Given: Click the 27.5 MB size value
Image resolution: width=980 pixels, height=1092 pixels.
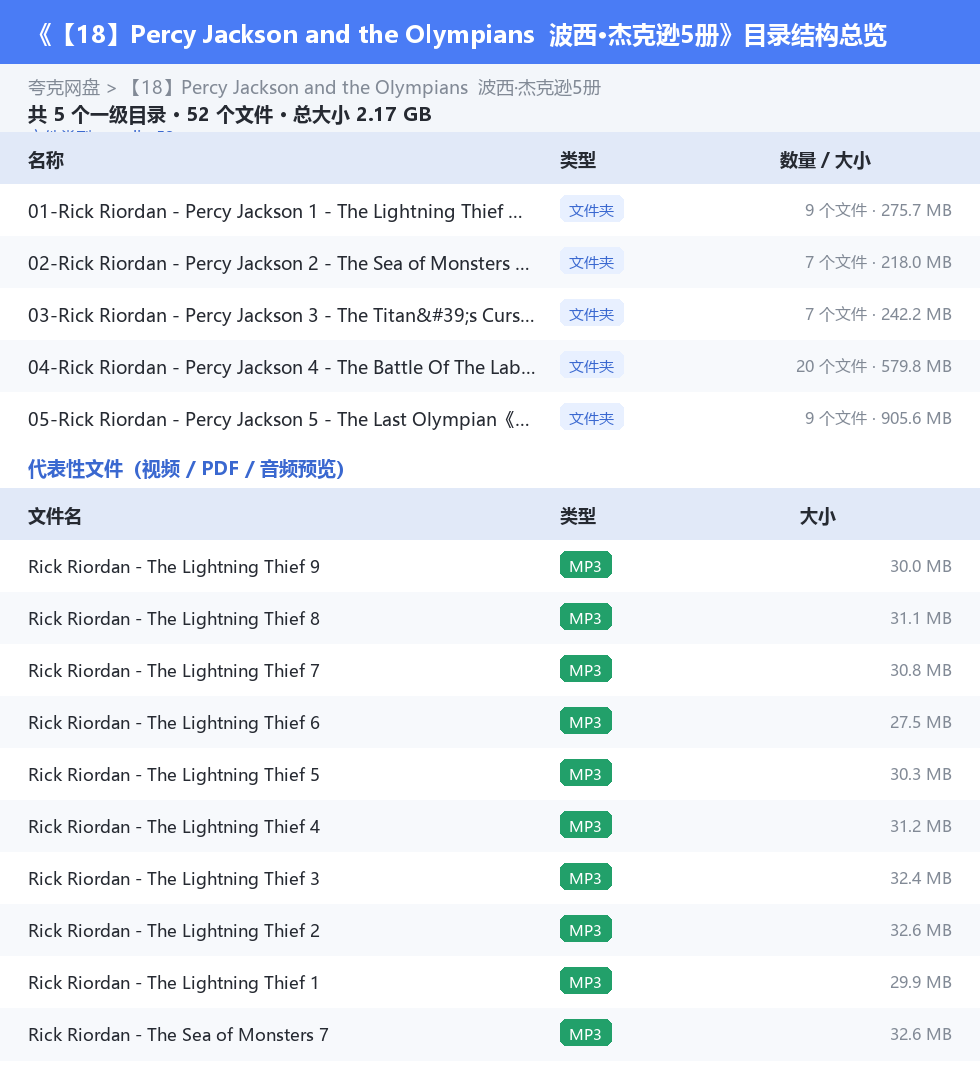Looking at the screenshot, I should point(921,722).
